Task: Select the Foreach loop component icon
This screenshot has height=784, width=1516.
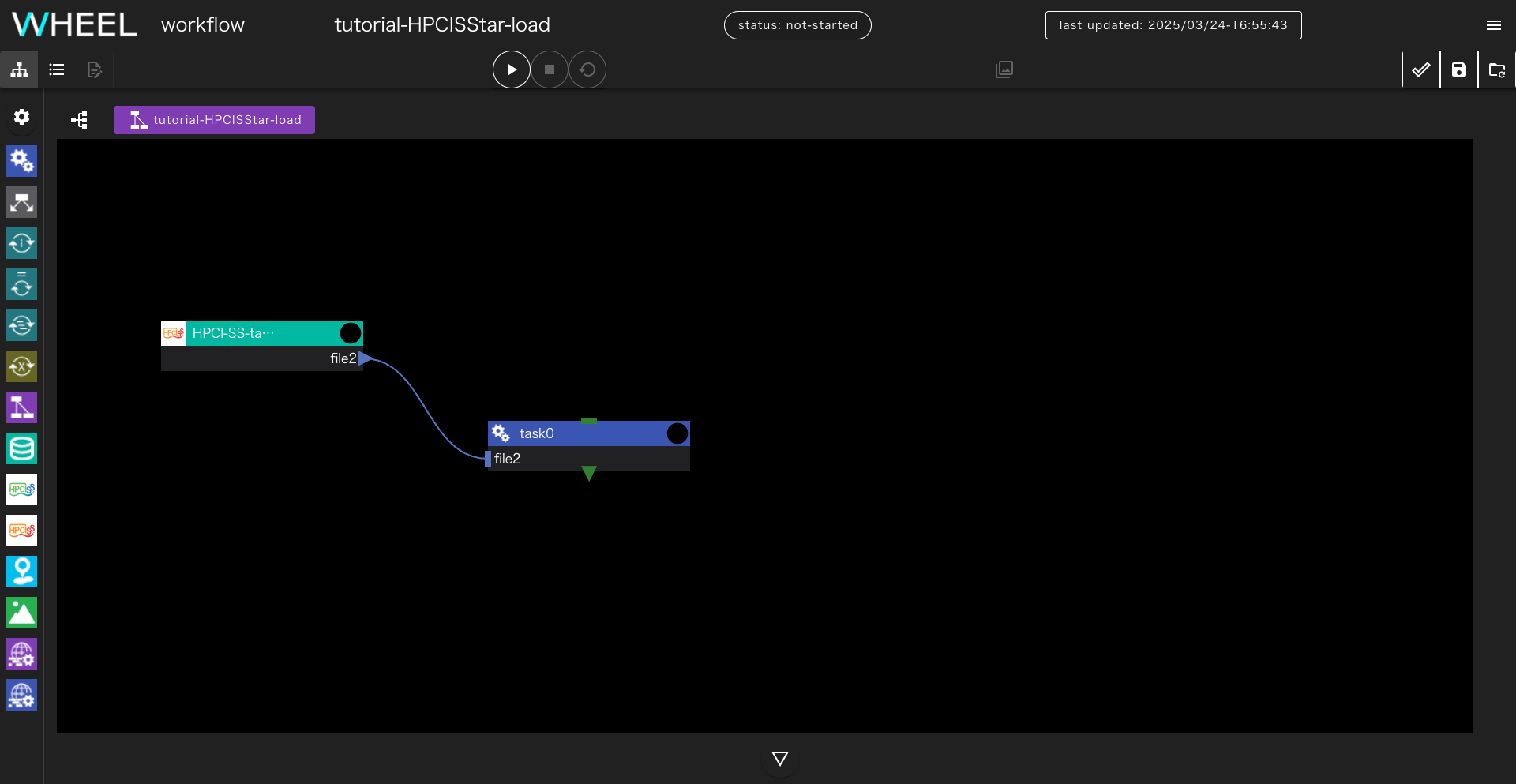Action: [x=22, y=325]
